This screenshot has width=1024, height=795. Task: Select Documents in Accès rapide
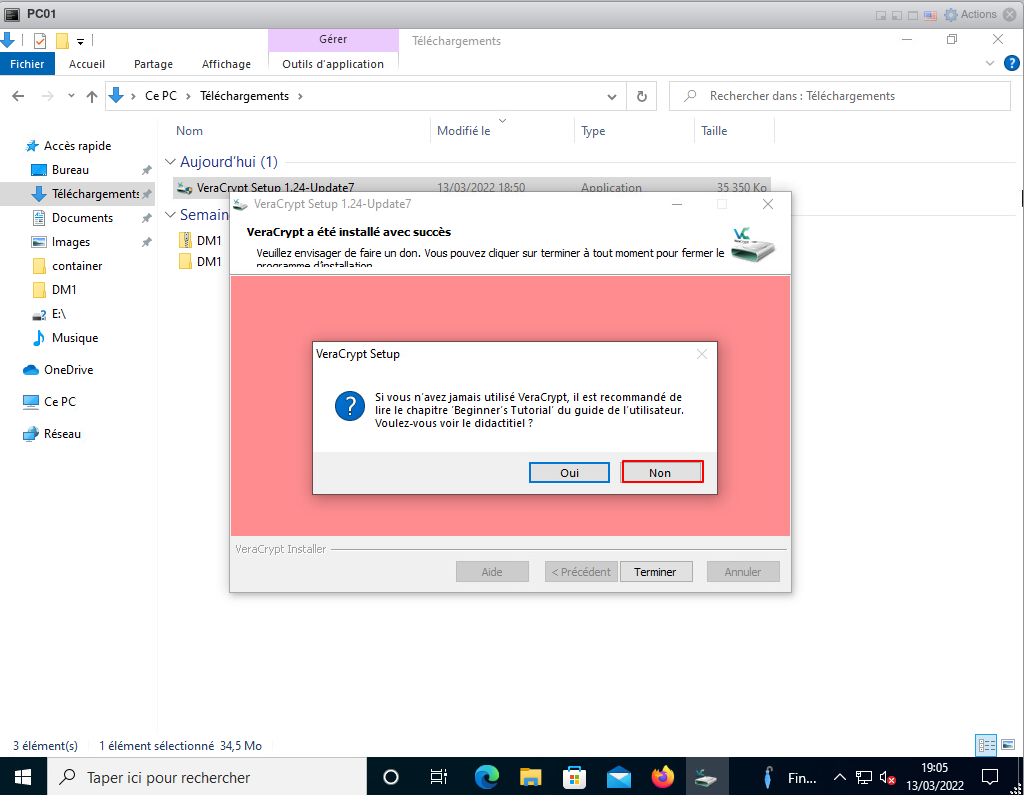point(82,218)
